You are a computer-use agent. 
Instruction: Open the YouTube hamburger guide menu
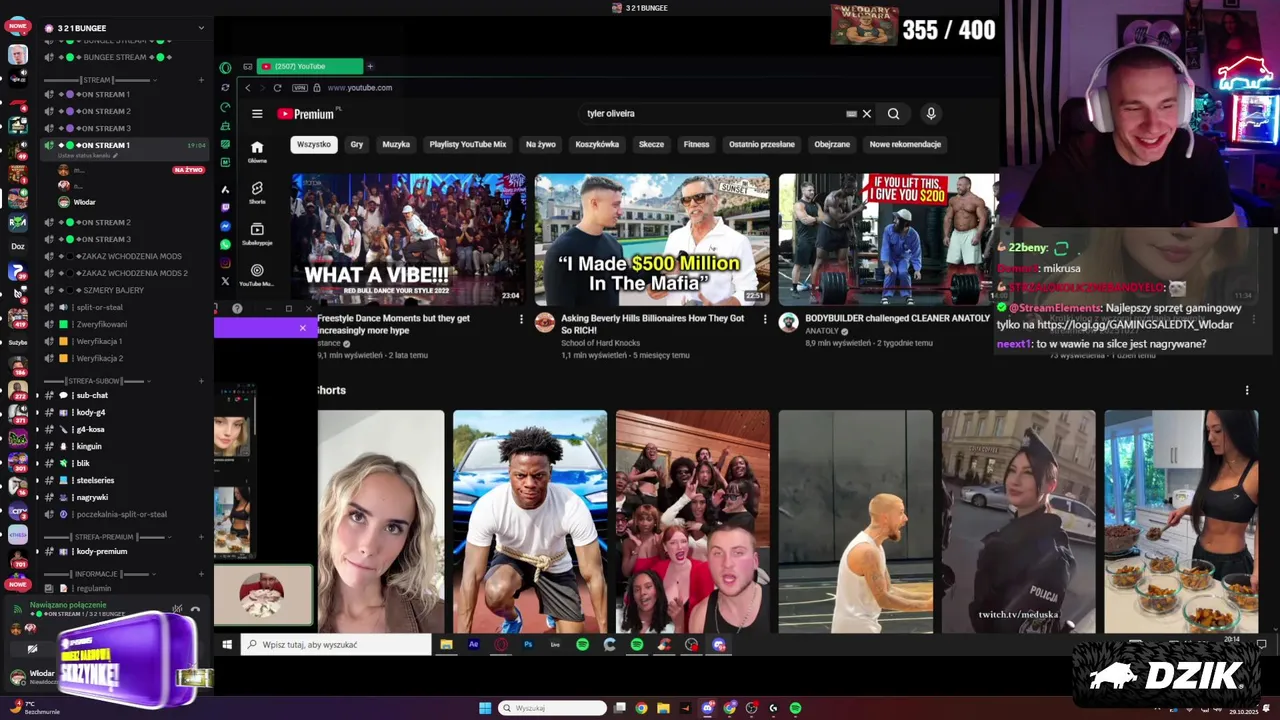[257, 114]
